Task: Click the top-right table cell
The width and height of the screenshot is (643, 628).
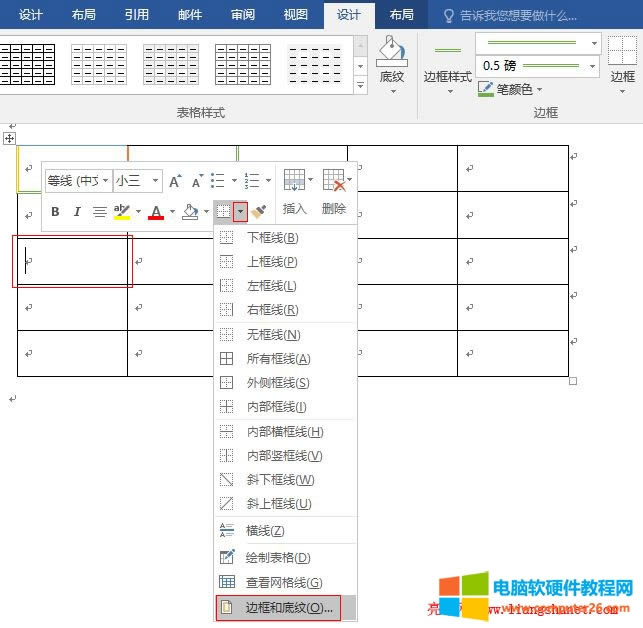Action: (x=513, y=168)
